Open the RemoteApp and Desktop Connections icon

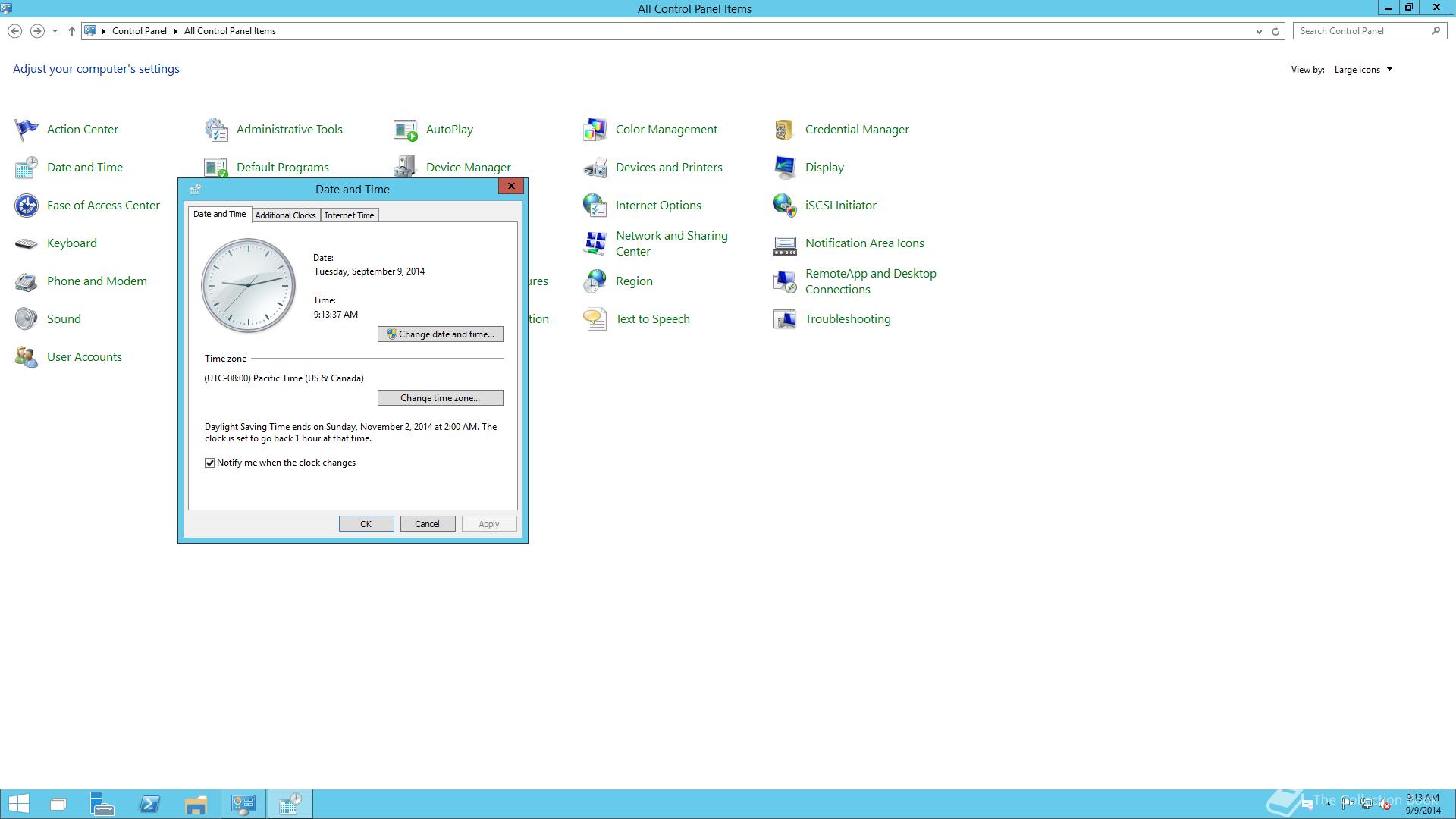pos(785,281)
